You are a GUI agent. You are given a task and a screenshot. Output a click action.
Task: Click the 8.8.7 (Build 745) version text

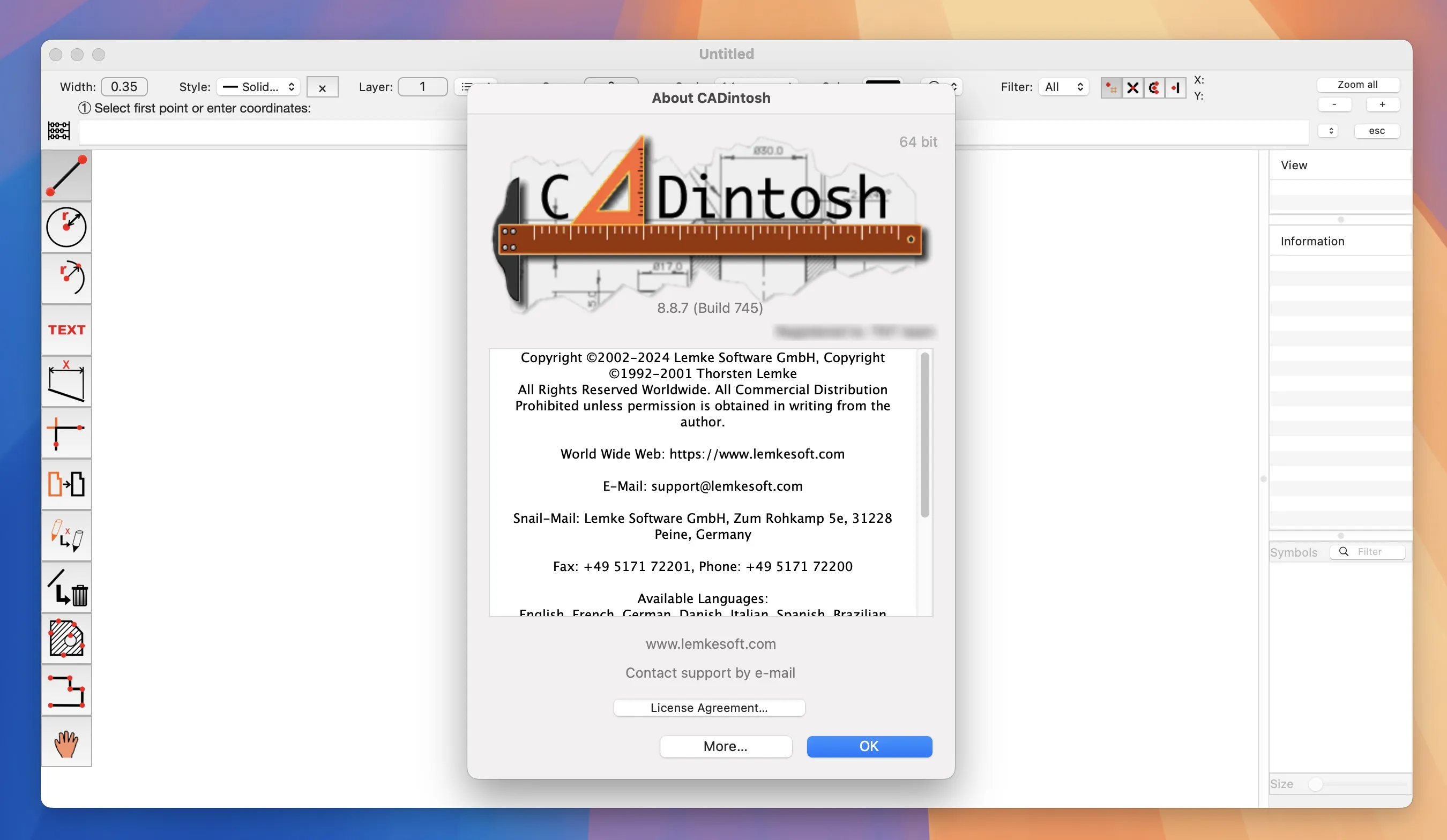pos(710,307)
